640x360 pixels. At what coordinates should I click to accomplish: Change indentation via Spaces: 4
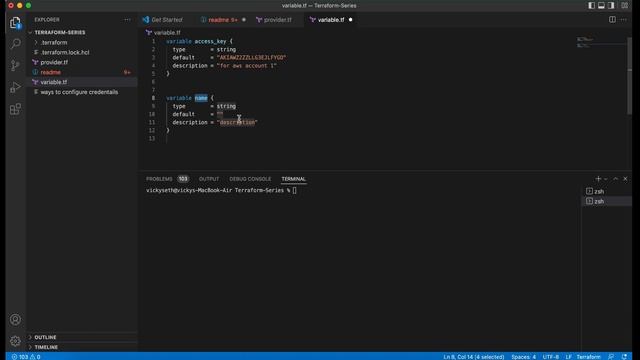click(523, 357)
